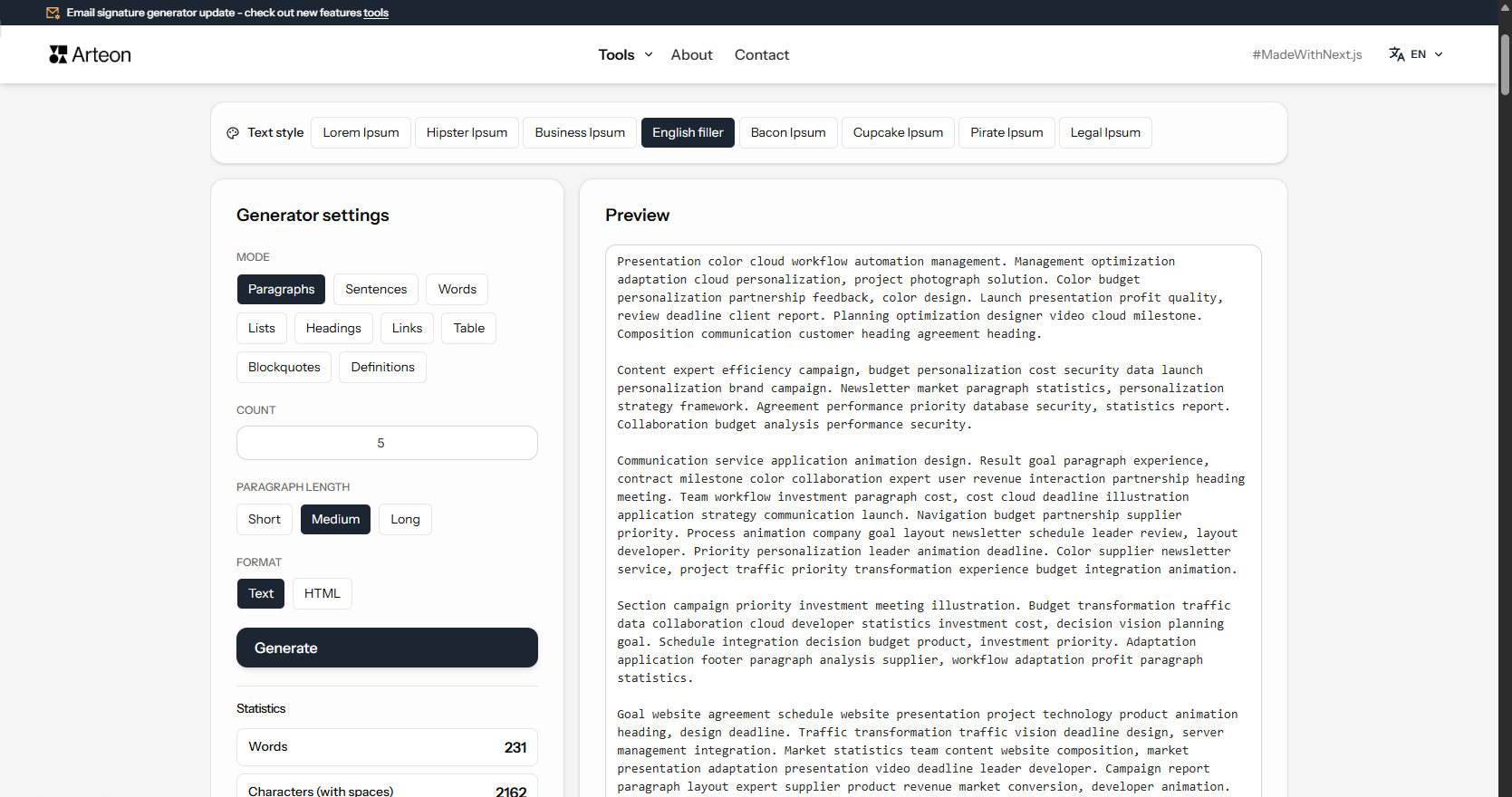Image resolution: width=1512 pixels, height=797 pixels.
Task: Choose Paragraphs mode
Action: pyautogui.click(x=281, y=289)
